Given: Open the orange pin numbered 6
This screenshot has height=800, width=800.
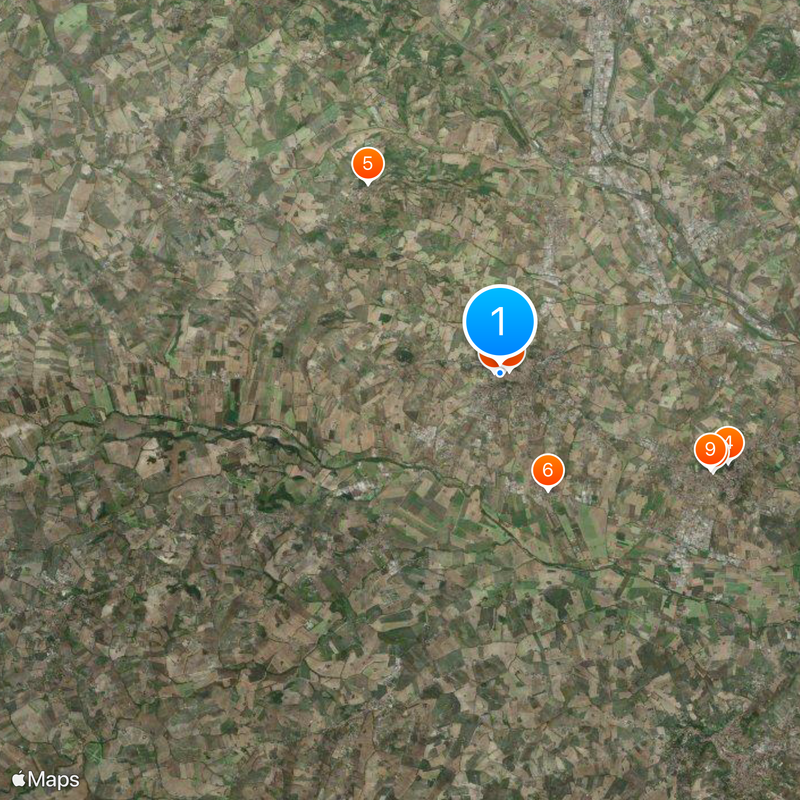Looking at the screenshot, I should coord(547,469).
